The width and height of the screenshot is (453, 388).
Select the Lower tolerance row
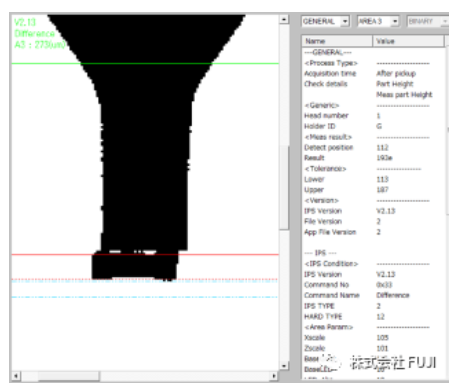click(373, 179)
